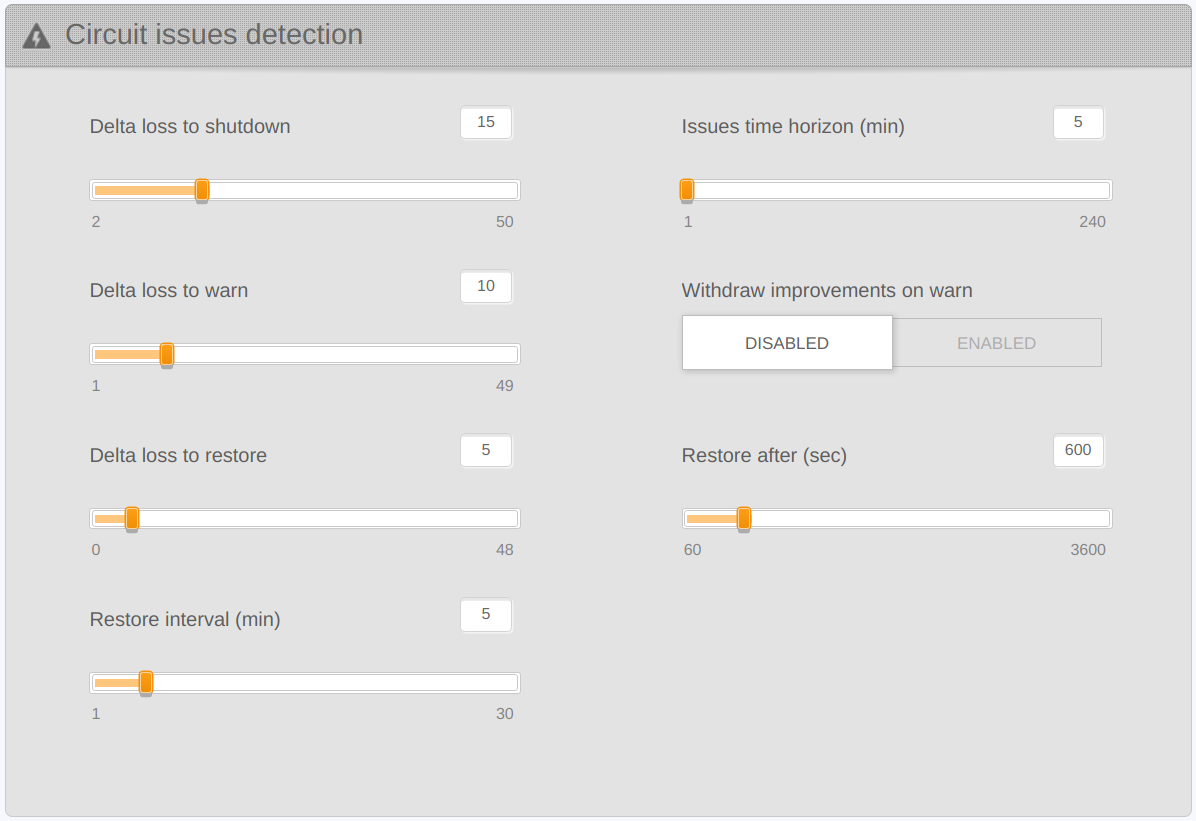Focus the Delta loss to restore value field
The width and height of the screenshot is (1196, 821).
[486, 450]
